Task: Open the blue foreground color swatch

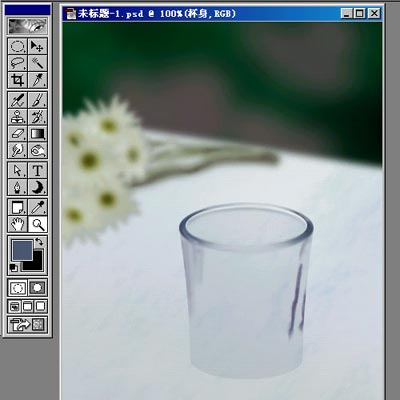Action: tap(22, 250)
